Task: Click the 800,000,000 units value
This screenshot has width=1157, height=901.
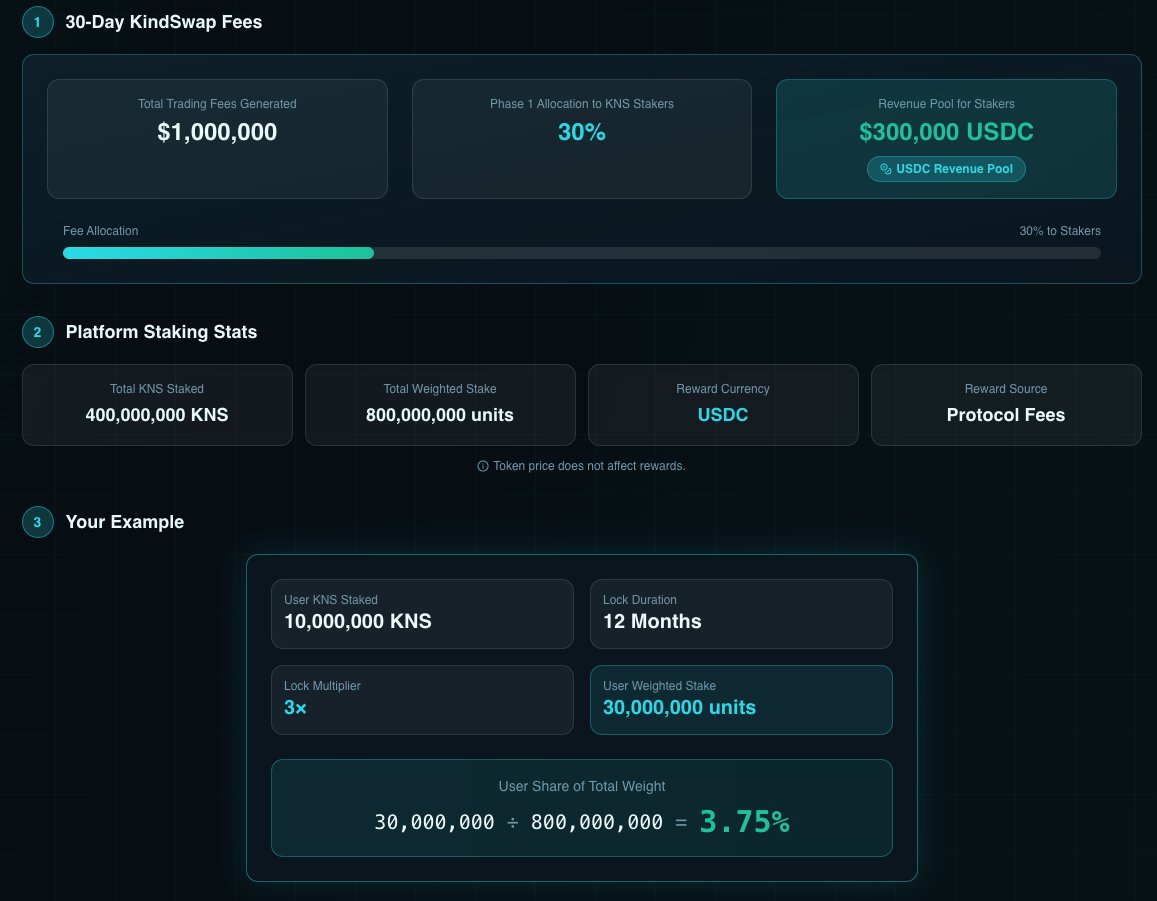Action: click(x=440, y=415)
